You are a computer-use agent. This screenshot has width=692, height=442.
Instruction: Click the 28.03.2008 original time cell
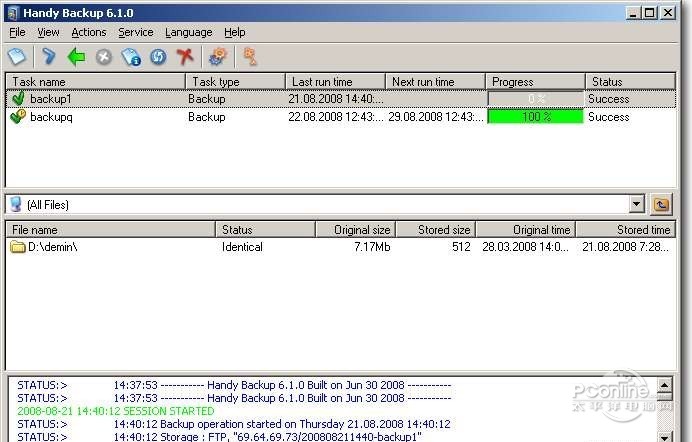click(x=525, y=247)
